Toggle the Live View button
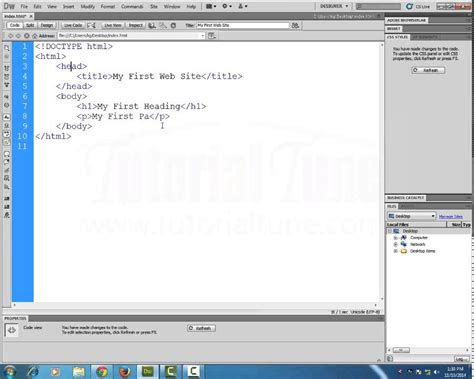The image size is (474, 379). (113, 25)
